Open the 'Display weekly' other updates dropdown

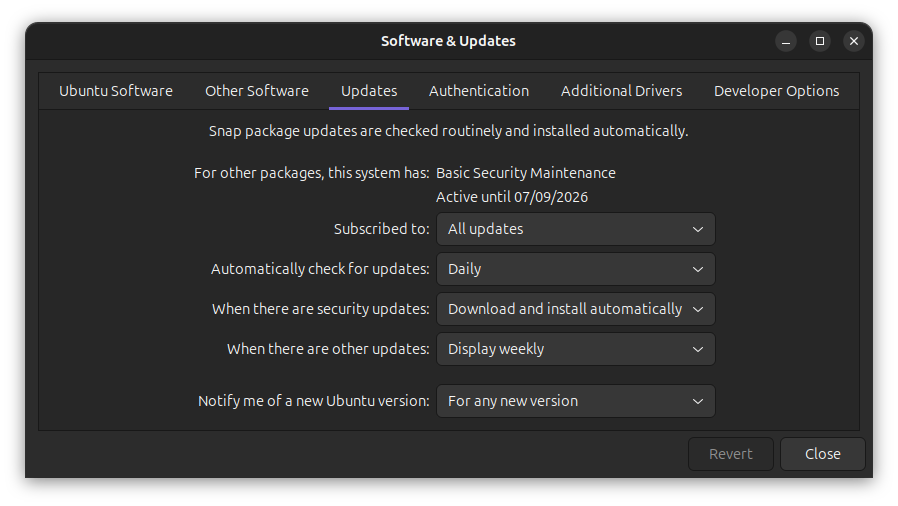point(575,349)
